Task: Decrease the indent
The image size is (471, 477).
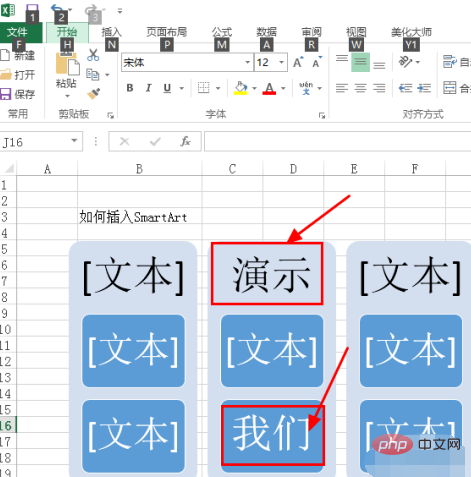Action: (405, 88)
